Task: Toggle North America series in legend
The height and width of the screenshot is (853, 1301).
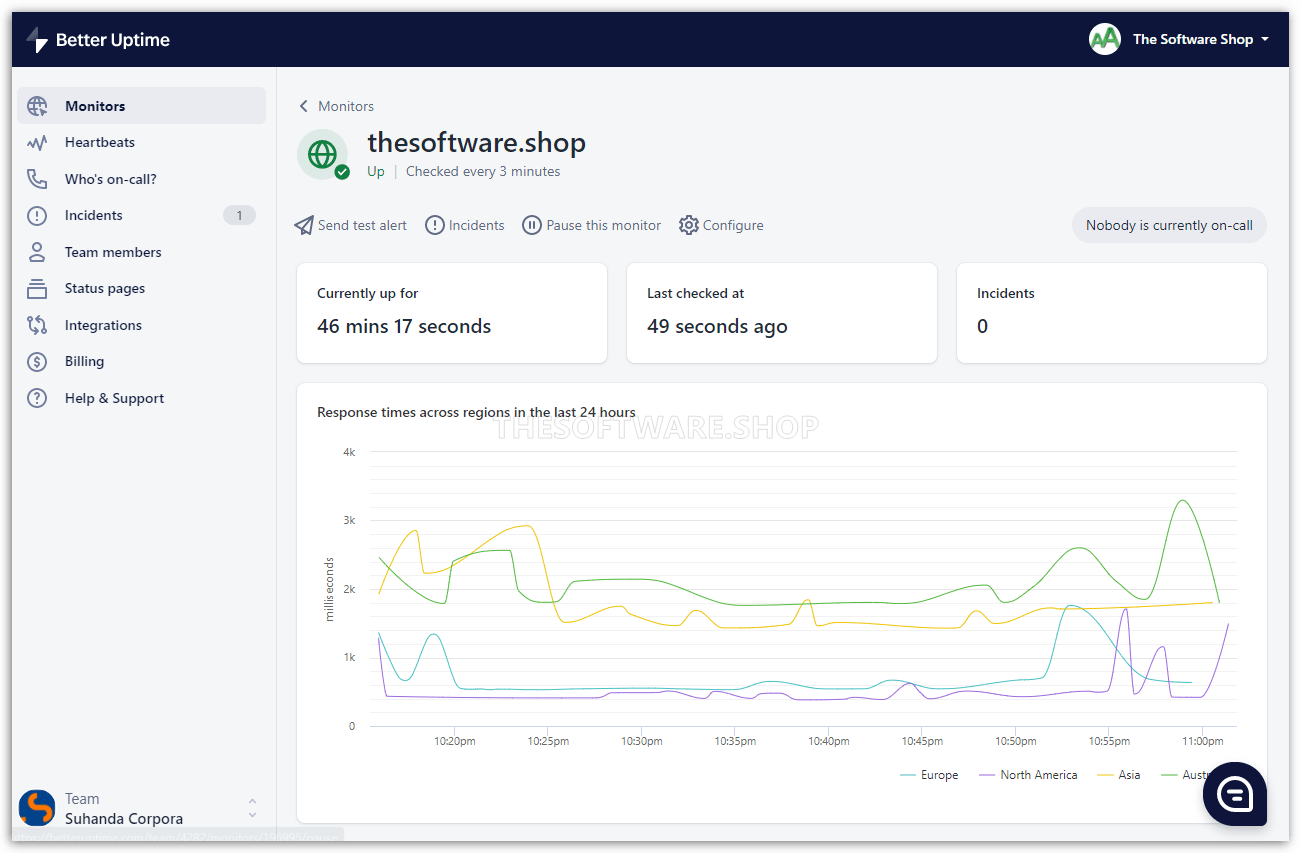Action: (1028, 775)
